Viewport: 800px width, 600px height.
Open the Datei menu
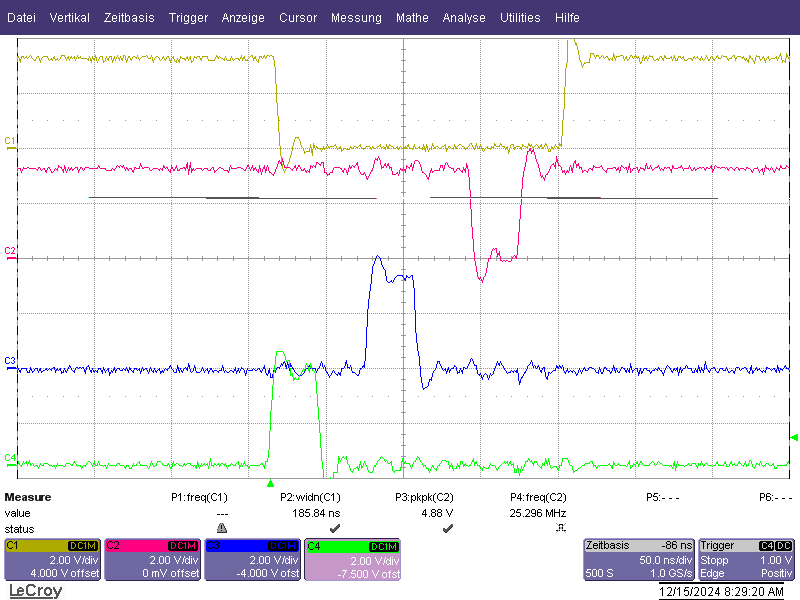[21, 18]
